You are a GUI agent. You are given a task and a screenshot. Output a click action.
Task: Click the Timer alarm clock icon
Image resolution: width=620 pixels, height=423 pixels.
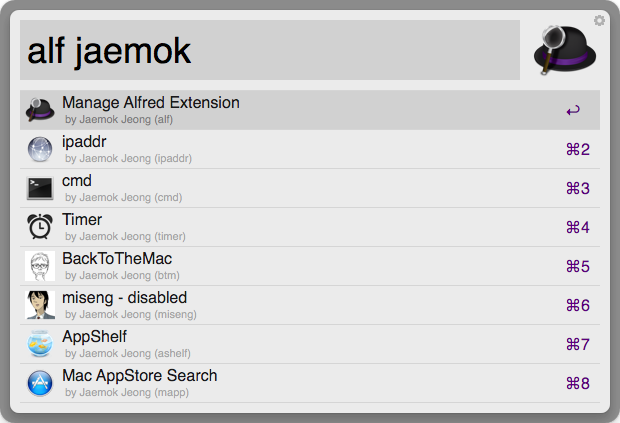pos(40,227)
